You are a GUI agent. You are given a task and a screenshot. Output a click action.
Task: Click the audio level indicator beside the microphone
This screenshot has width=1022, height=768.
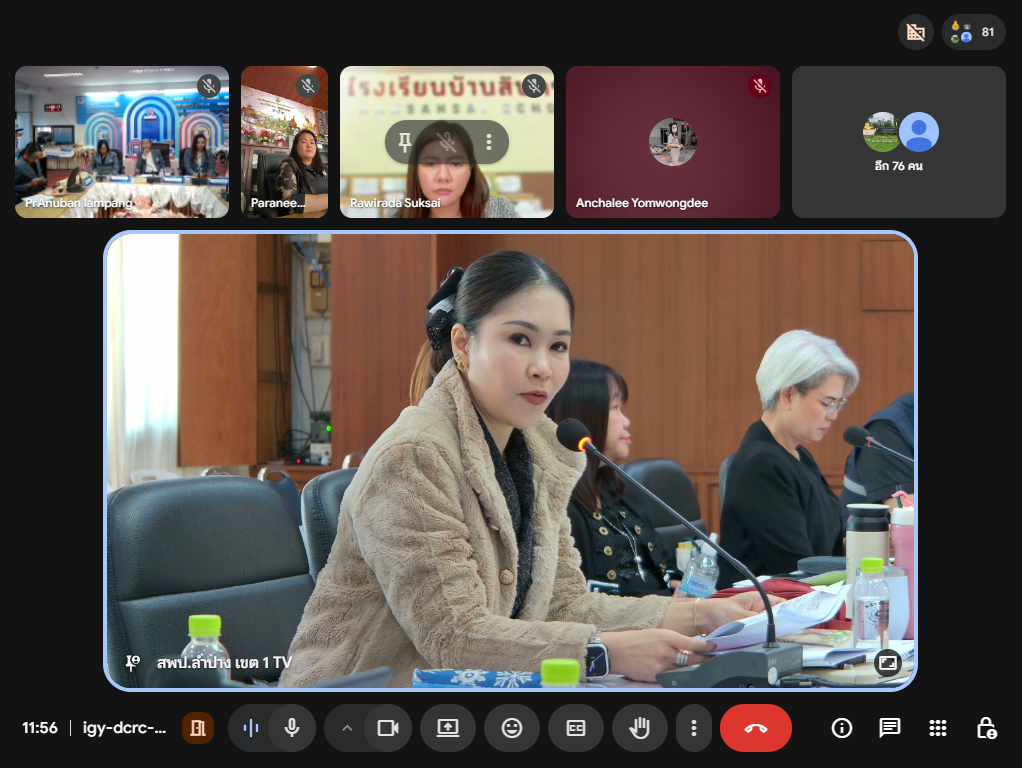(x=251, y=728)
